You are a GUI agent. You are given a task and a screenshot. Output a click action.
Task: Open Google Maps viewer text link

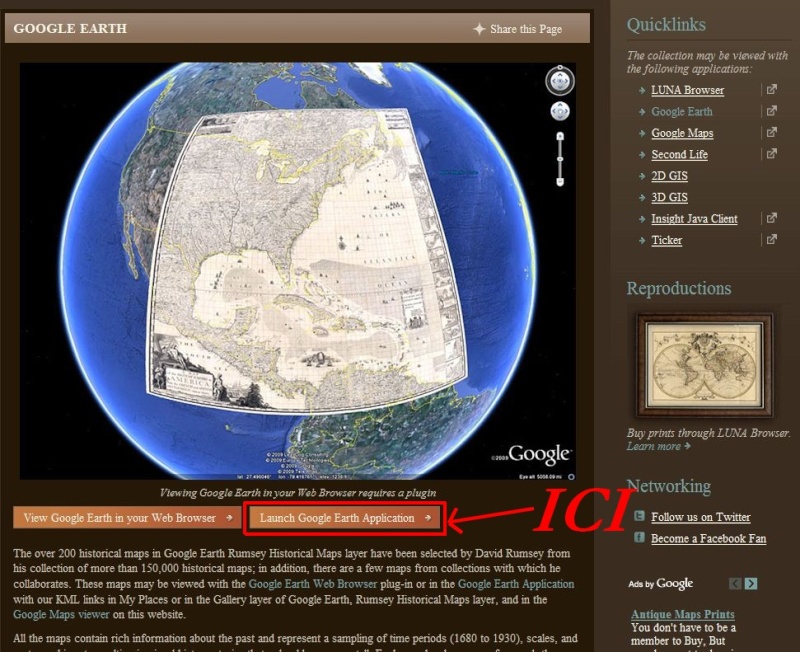[x=61, y=615]
